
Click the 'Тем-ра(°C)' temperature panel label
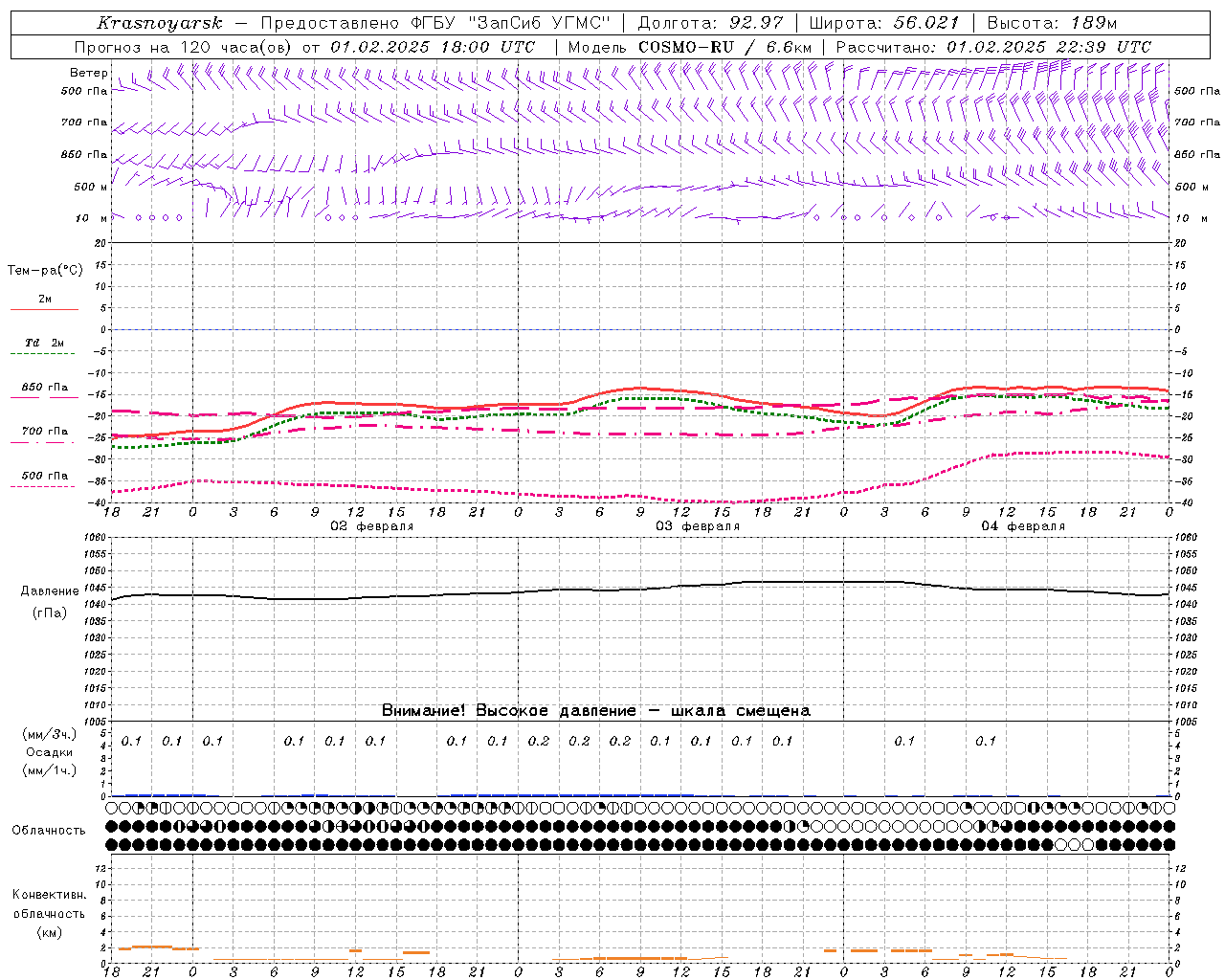click(x=45, y=271)
